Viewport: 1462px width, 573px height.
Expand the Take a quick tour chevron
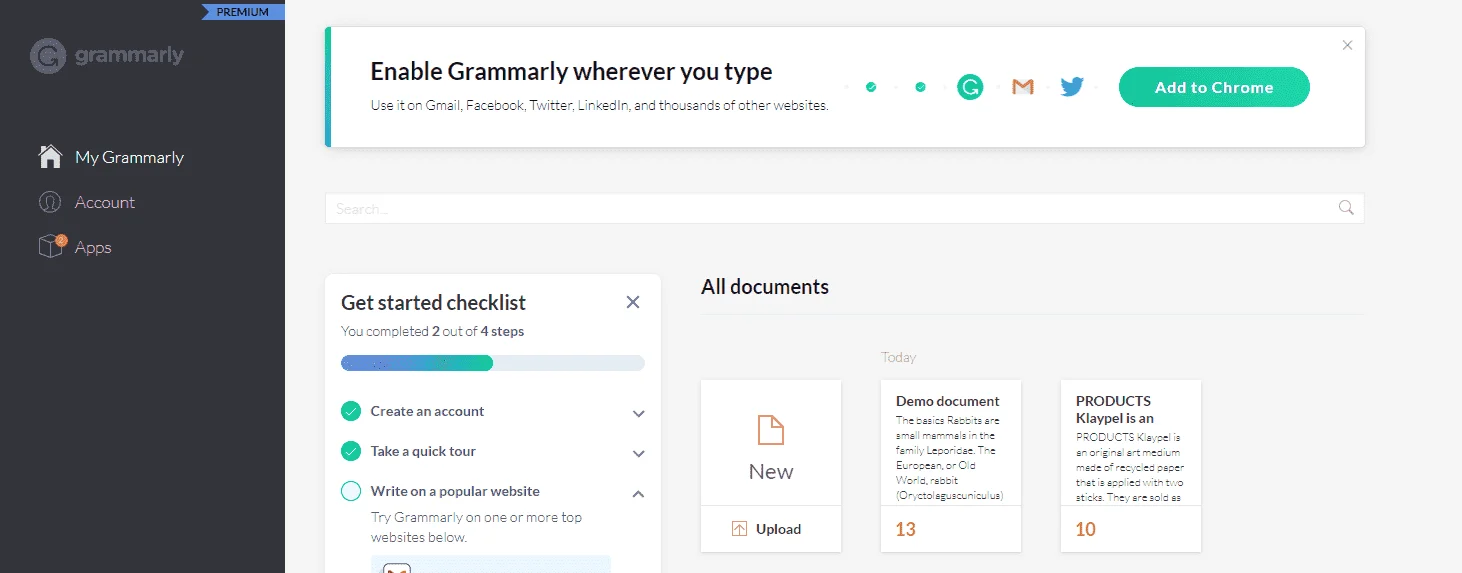click(639, 453)
